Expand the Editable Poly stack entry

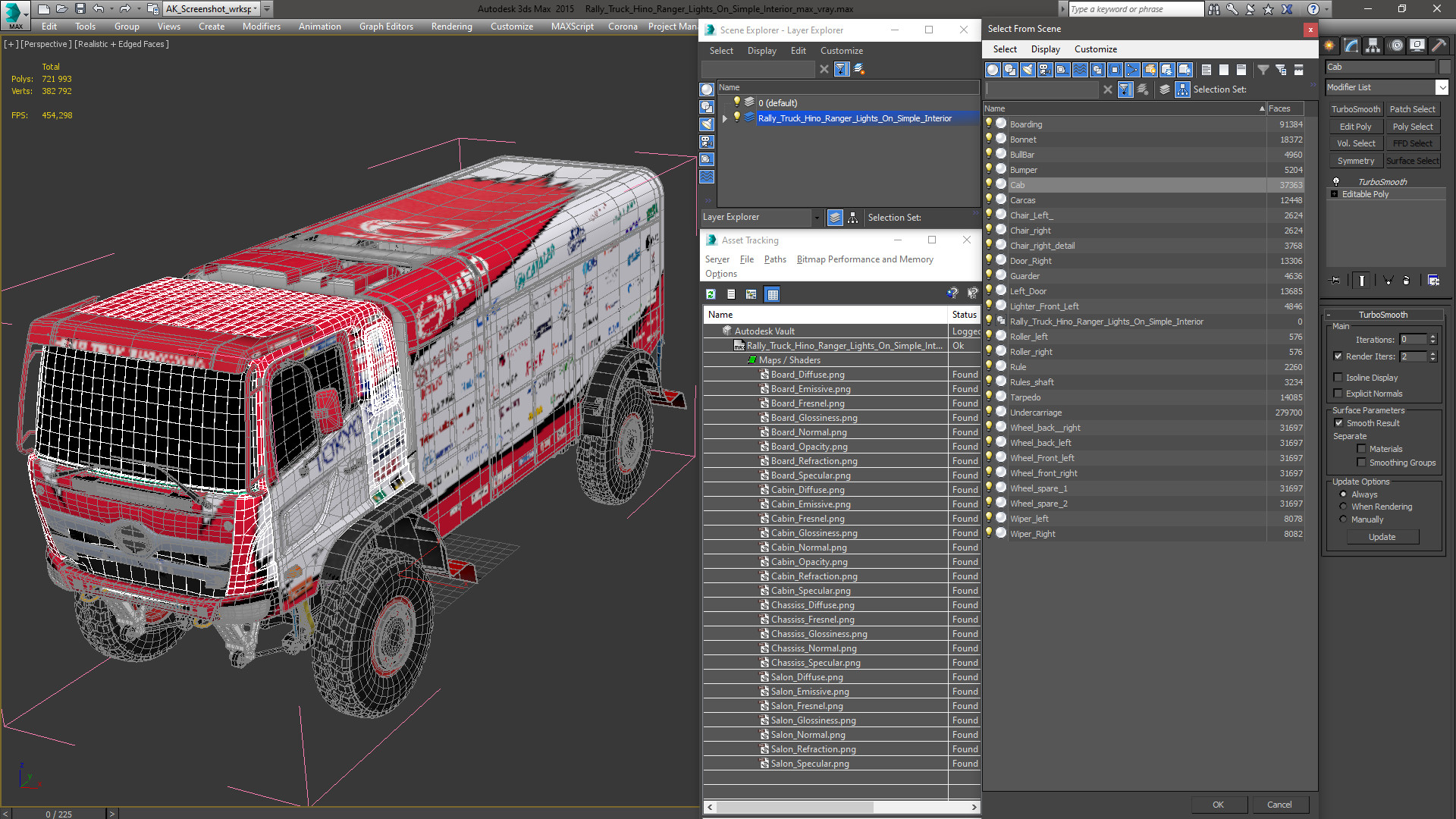[x=1334, y=194]
